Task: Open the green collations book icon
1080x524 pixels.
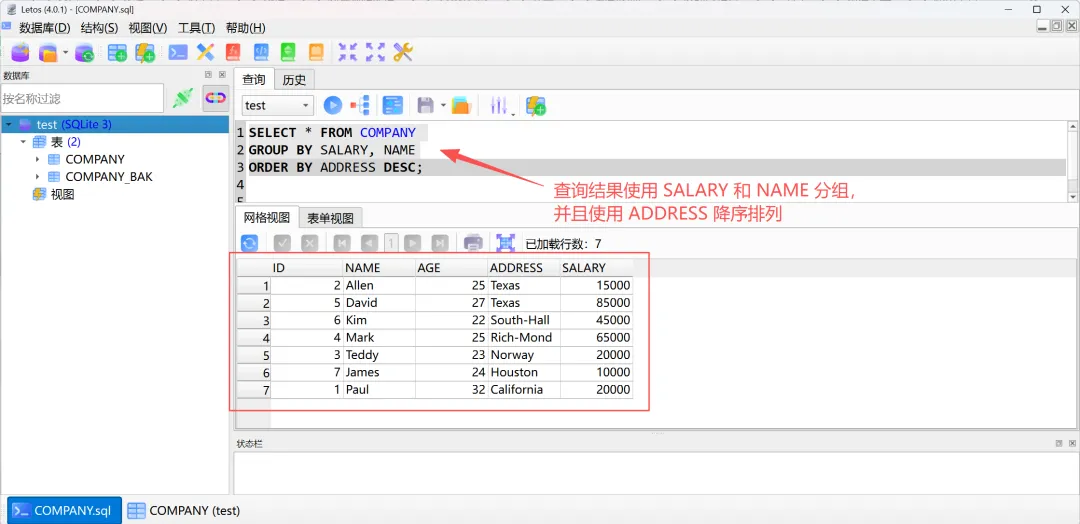Action: tap(288, 52)
